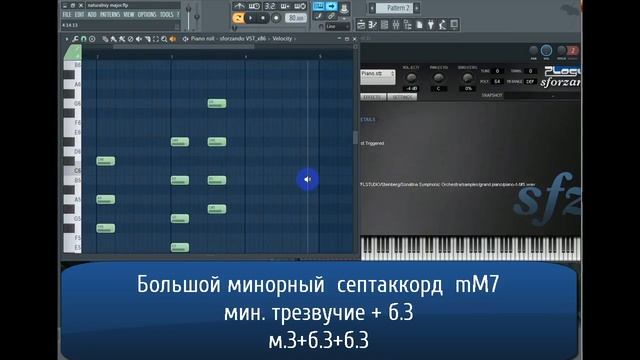Toggle the metronome icon

240,6
